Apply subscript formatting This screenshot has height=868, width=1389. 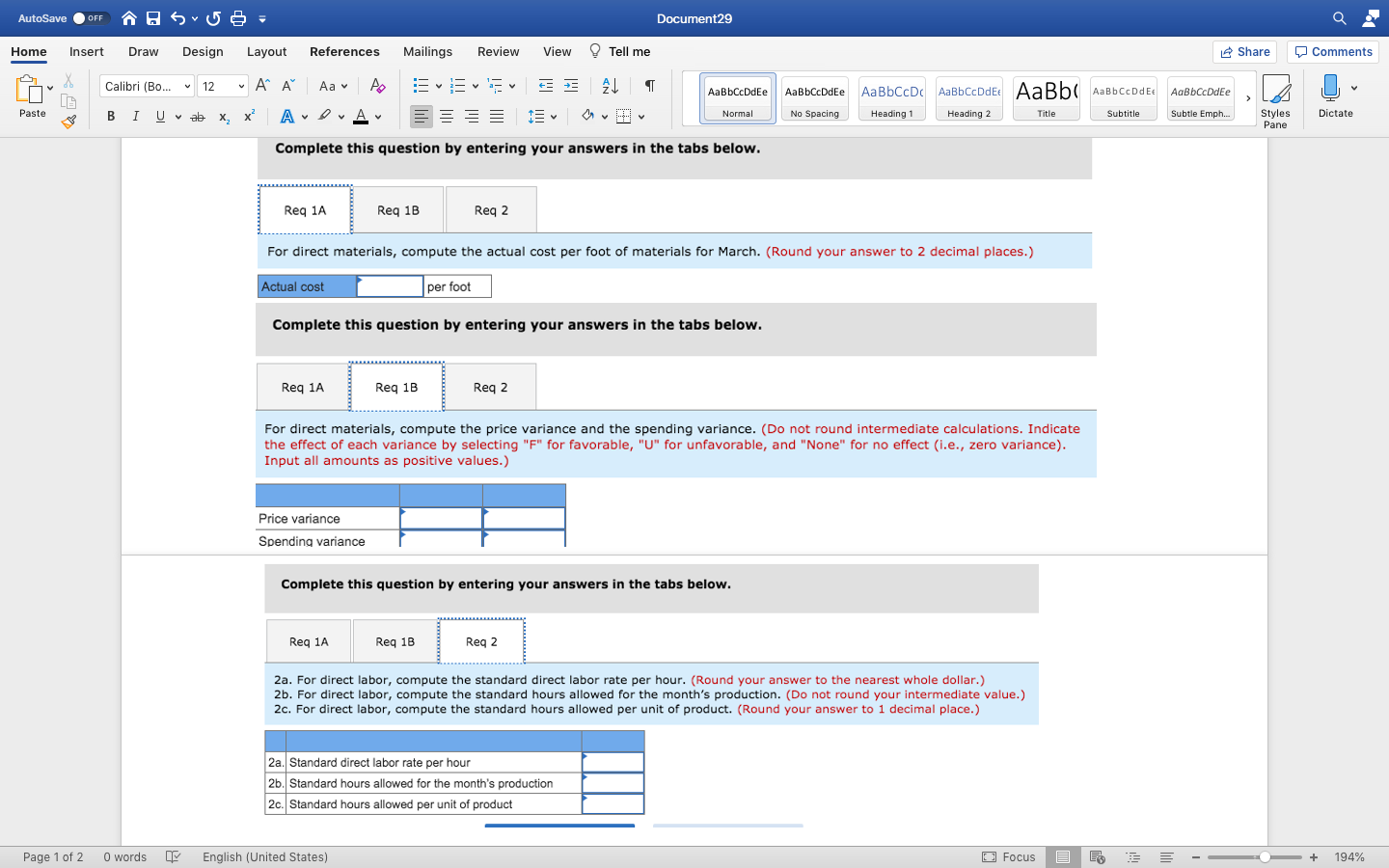(x=223, y=116)
